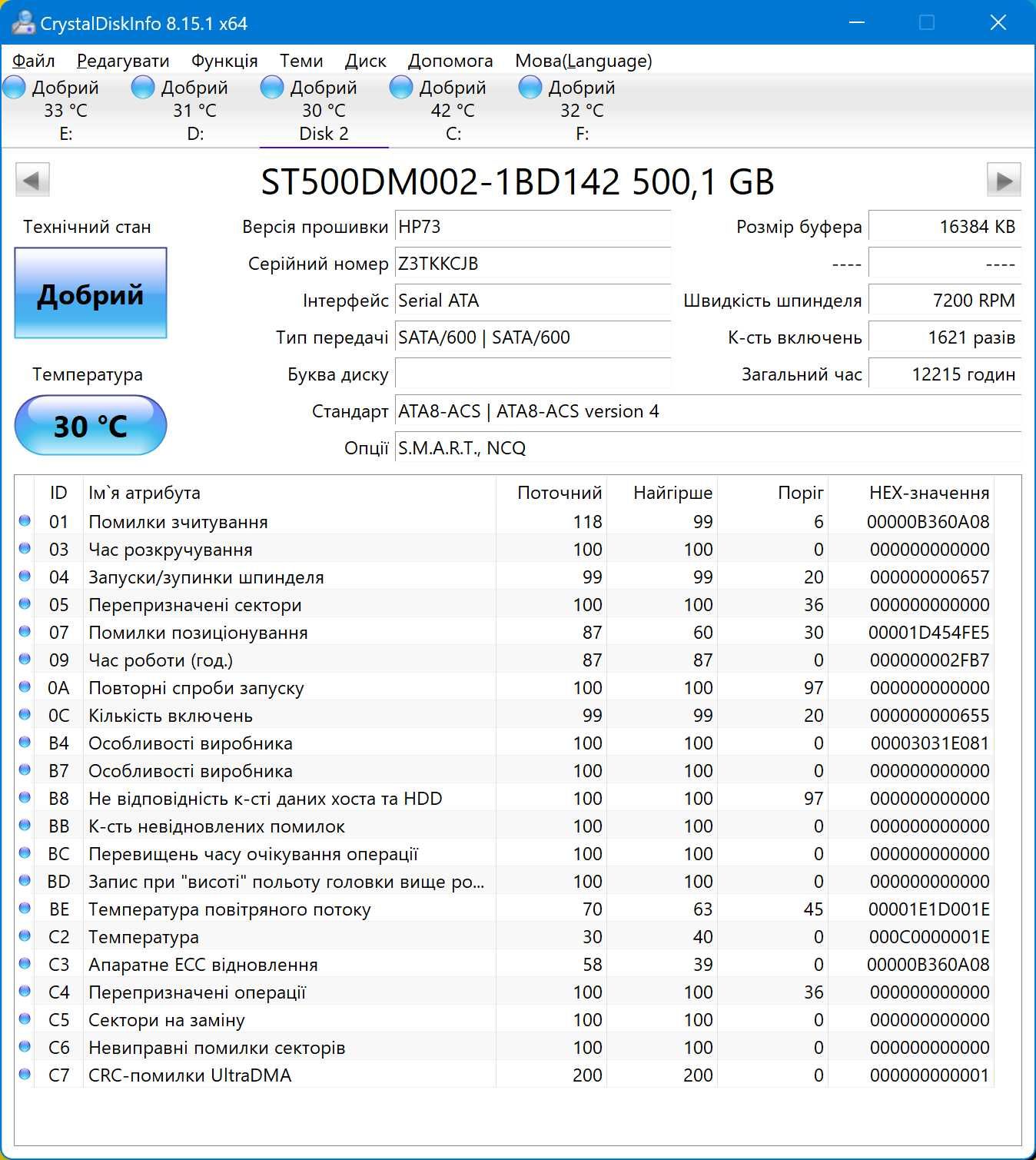Click the features field S.M.A.R.T., NCQ

tap(708, 448)
